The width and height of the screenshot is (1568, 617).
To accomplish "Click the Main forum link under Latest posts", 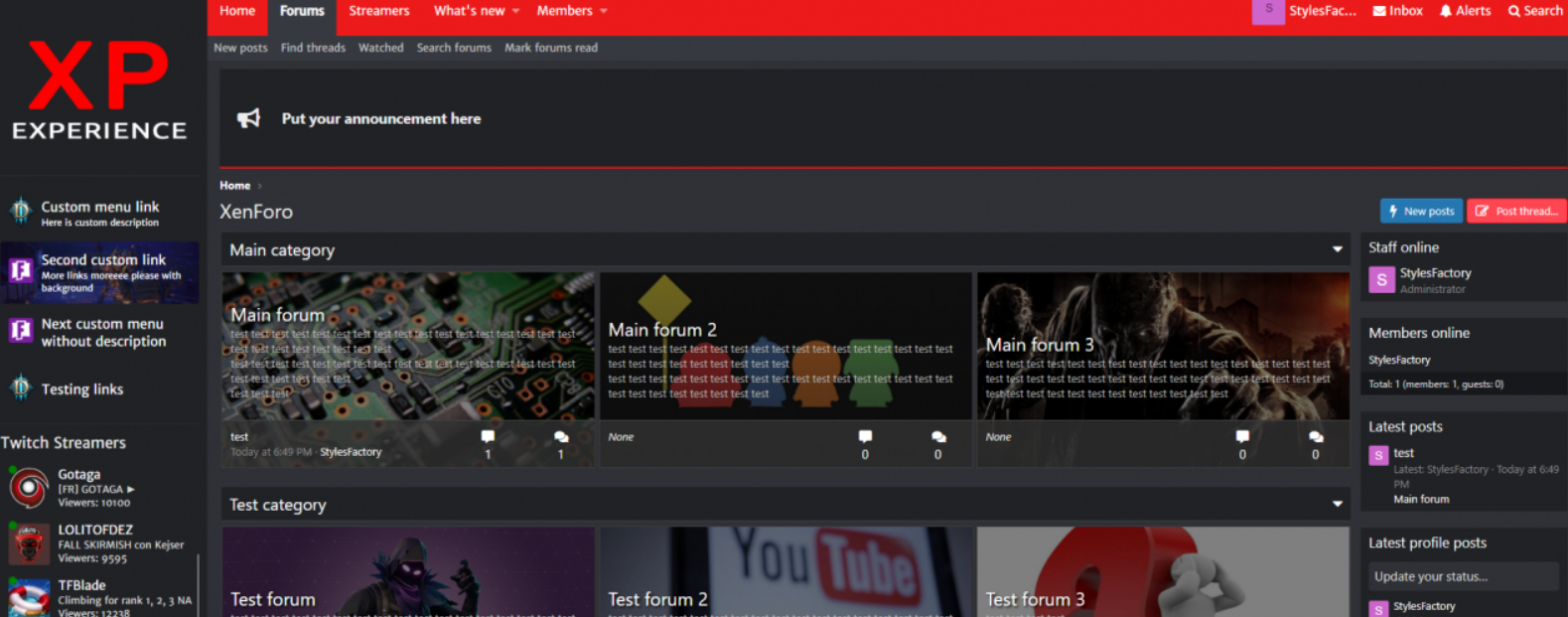I will click(1421, 499).
